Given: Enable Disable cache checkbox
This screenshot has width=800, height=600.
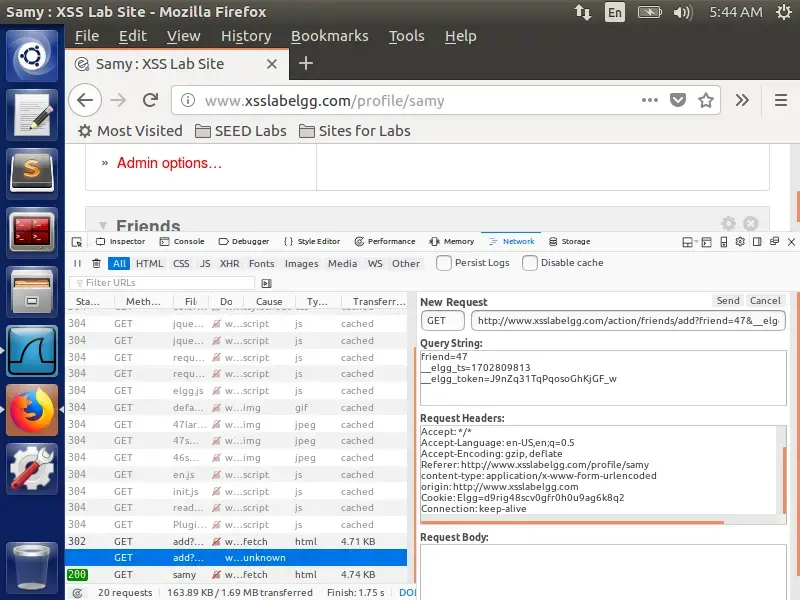Looking at the screenshot, I should click(x=530, y=263).
